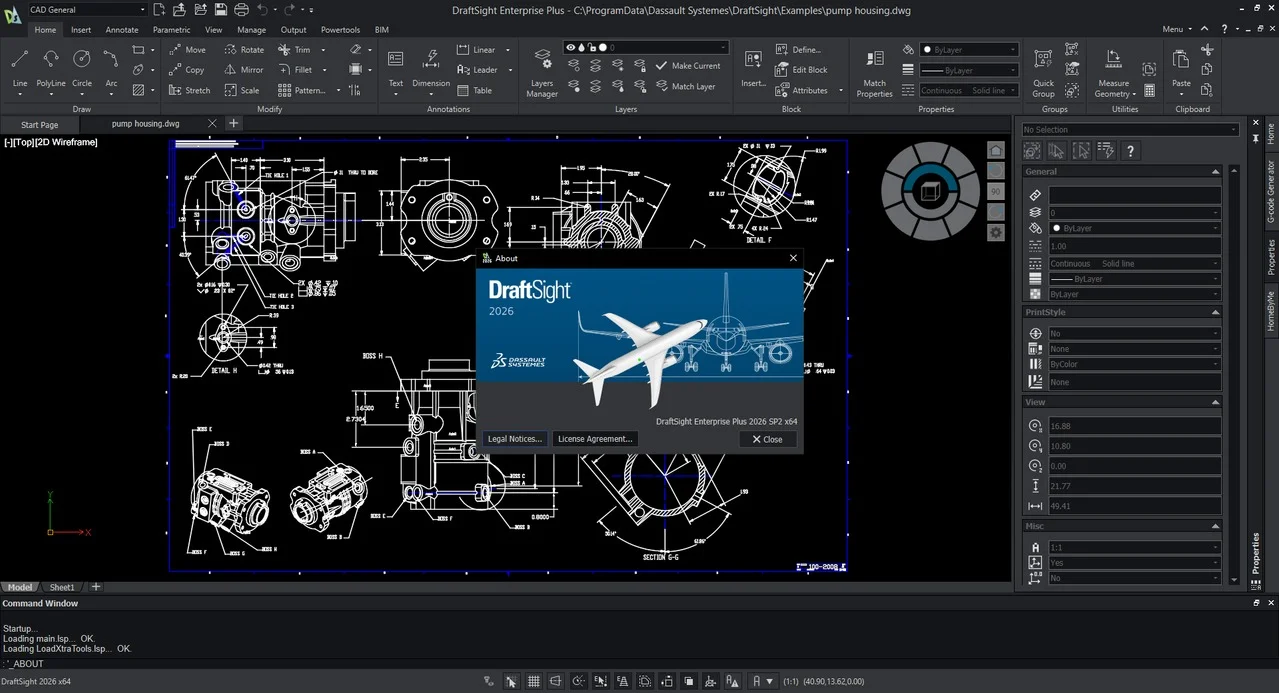The image size is (1279, 693).
Task: Toggle the Grid display status bar button
Action: tap(534, 681)
